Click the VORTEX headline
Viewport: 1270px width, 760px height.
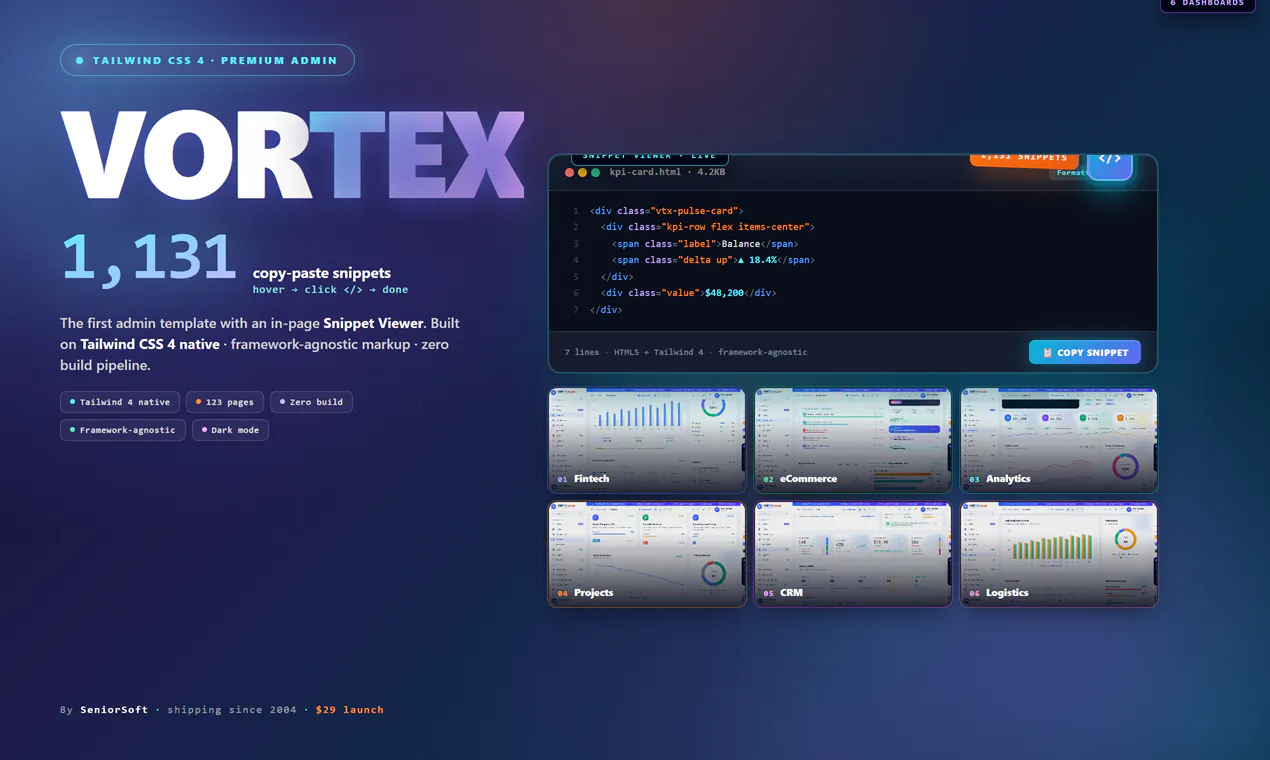(x=292, y=155)
